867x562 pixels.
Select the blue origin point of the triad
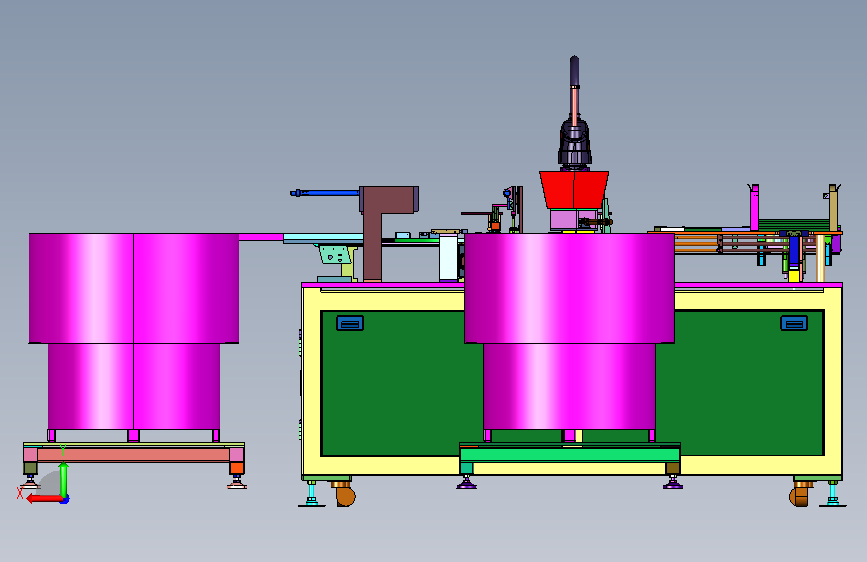[65, 500]
